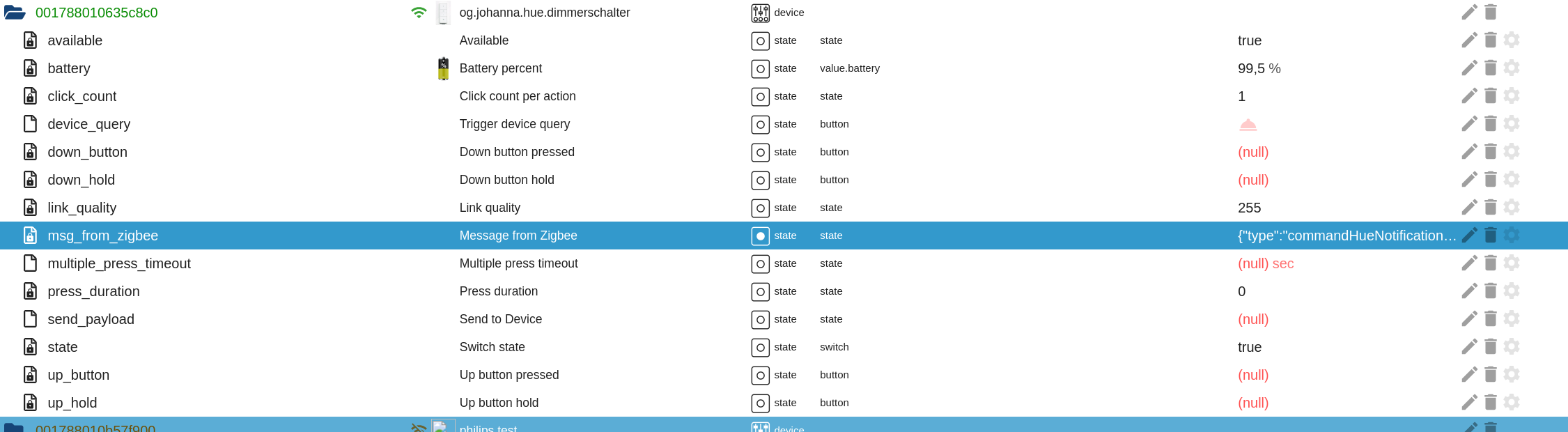Click the green wifi signal icon

(419, 13)
